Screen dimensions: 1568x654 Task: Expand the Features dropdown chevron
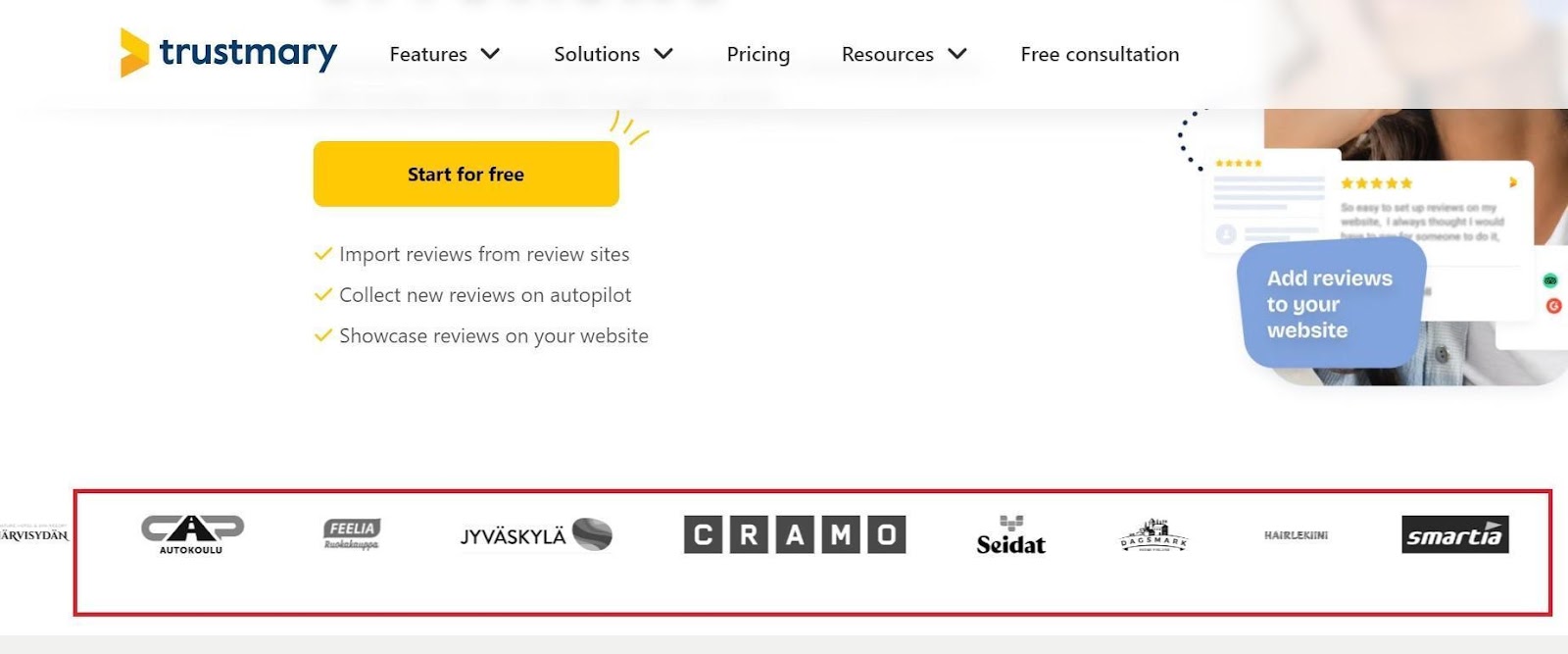(x=490, y=54)
